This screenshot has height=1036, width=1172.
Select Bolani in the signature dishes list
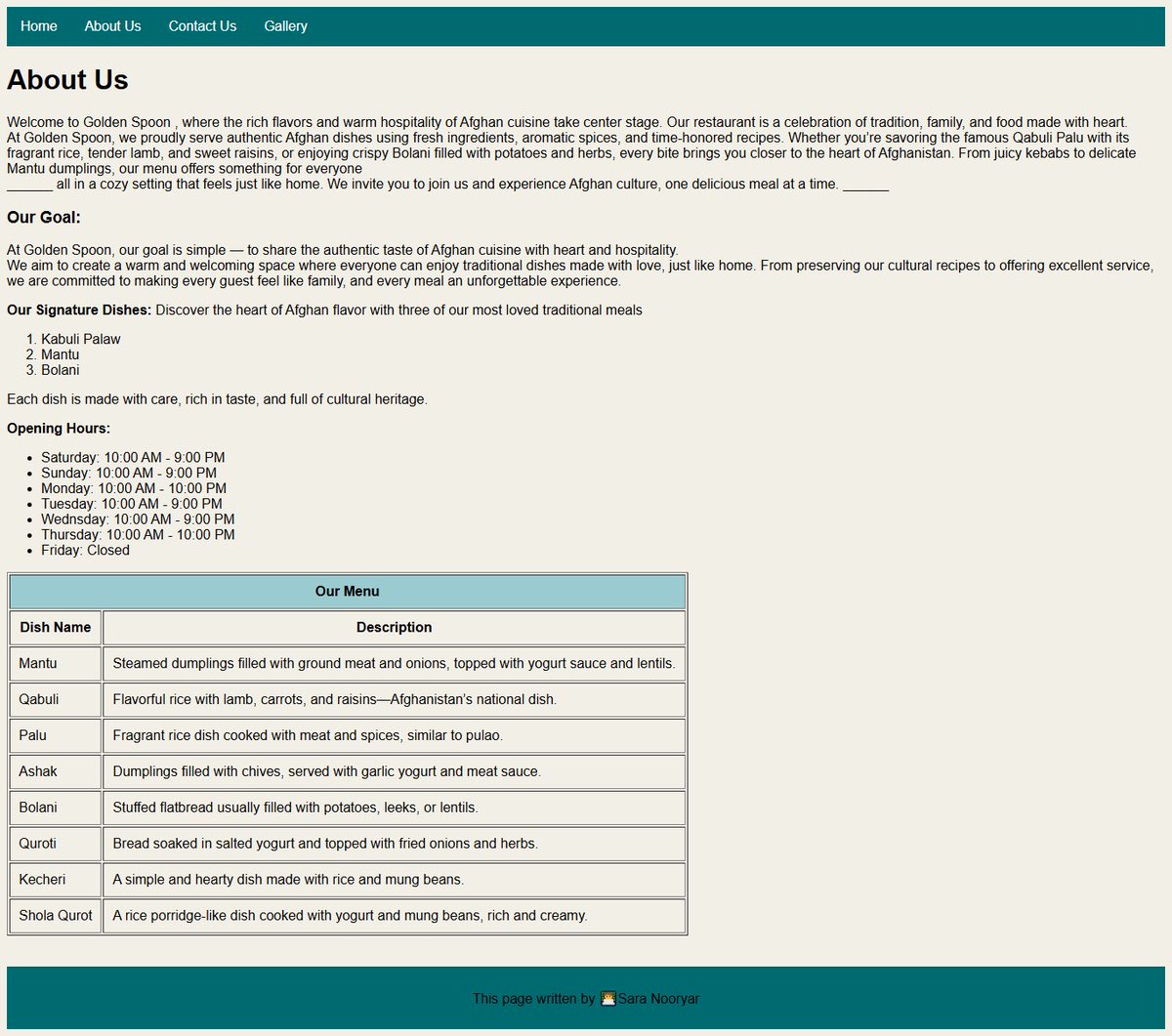coord(61,370)
